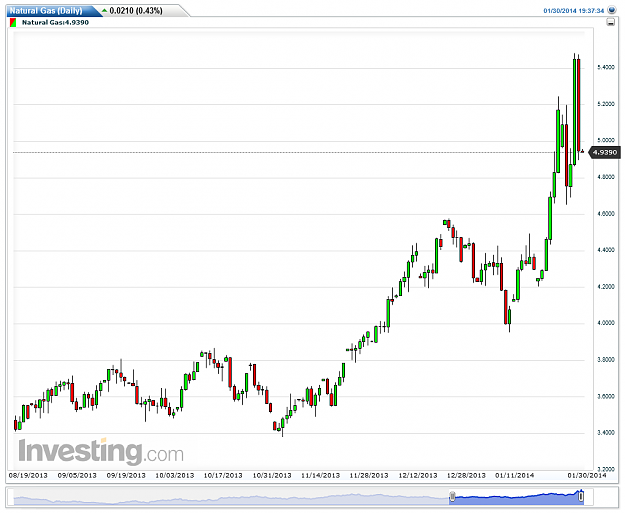Click the legend text 'Natural Gas:4.9390'

pos(55,22)
